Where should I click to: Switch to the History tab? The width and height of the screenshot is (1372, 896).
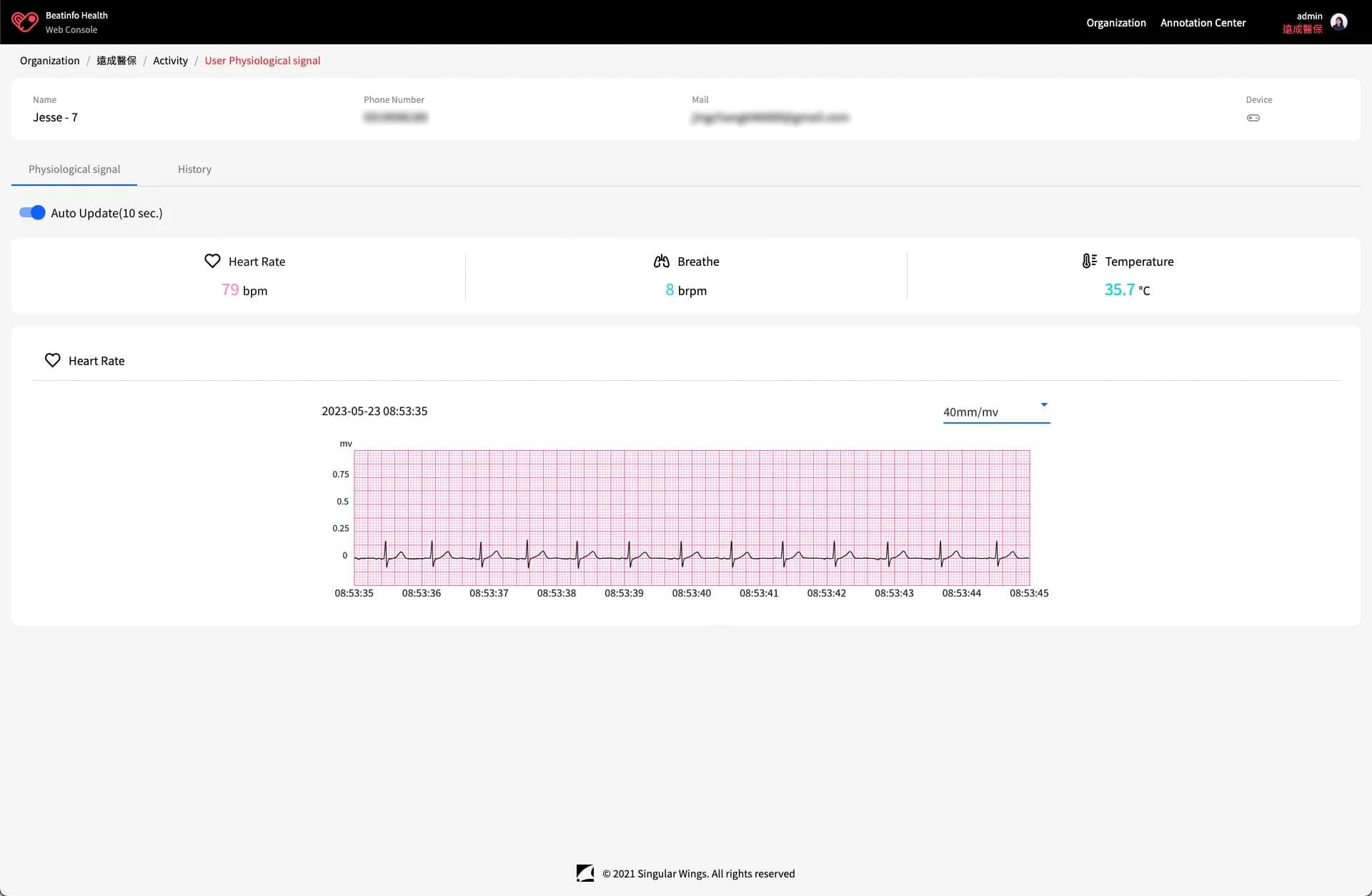coord(194,169)
